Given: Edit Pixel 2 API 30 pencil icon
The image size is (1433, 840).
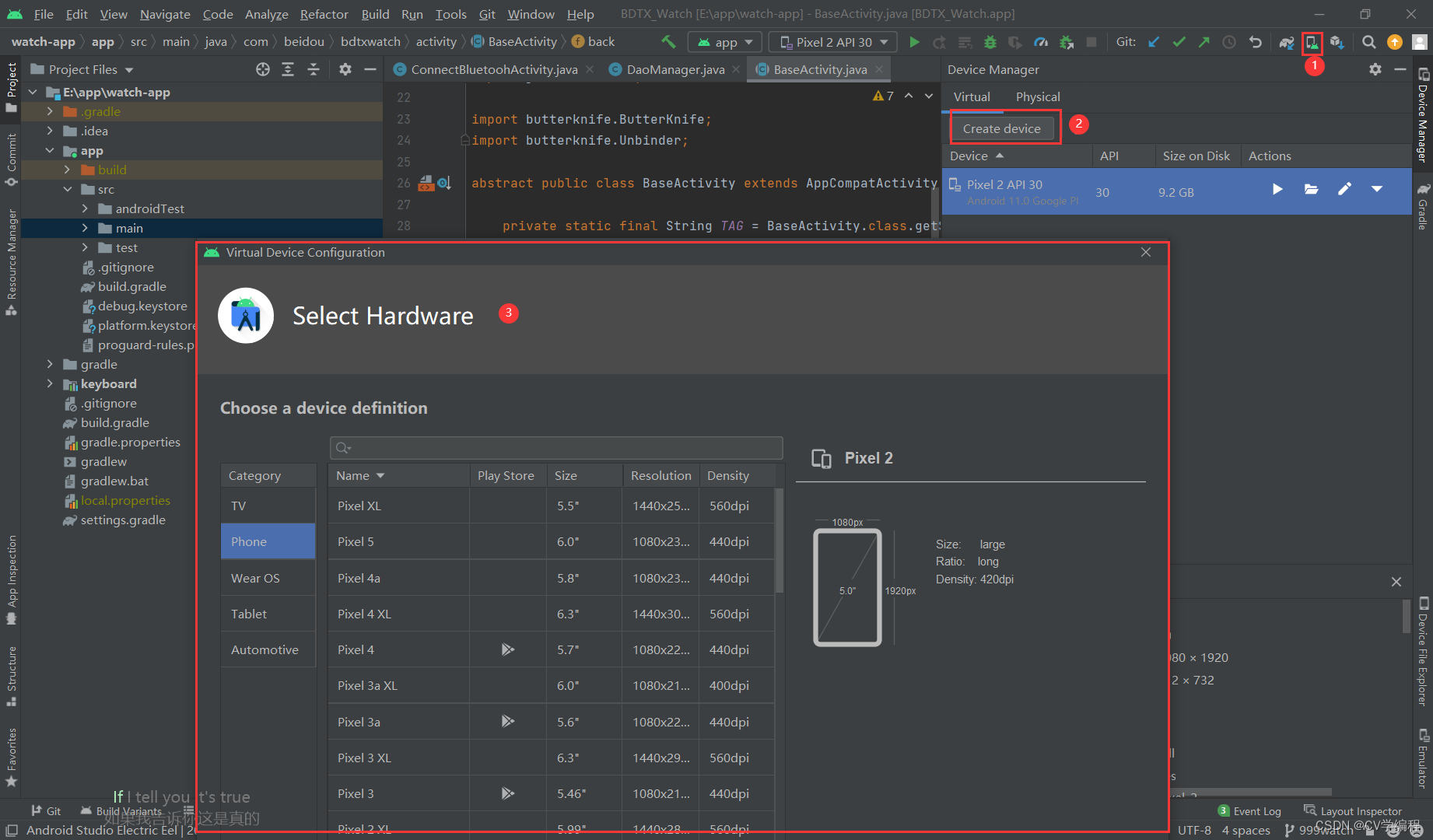Looking at the screenshot, I should click(1344, 189).
